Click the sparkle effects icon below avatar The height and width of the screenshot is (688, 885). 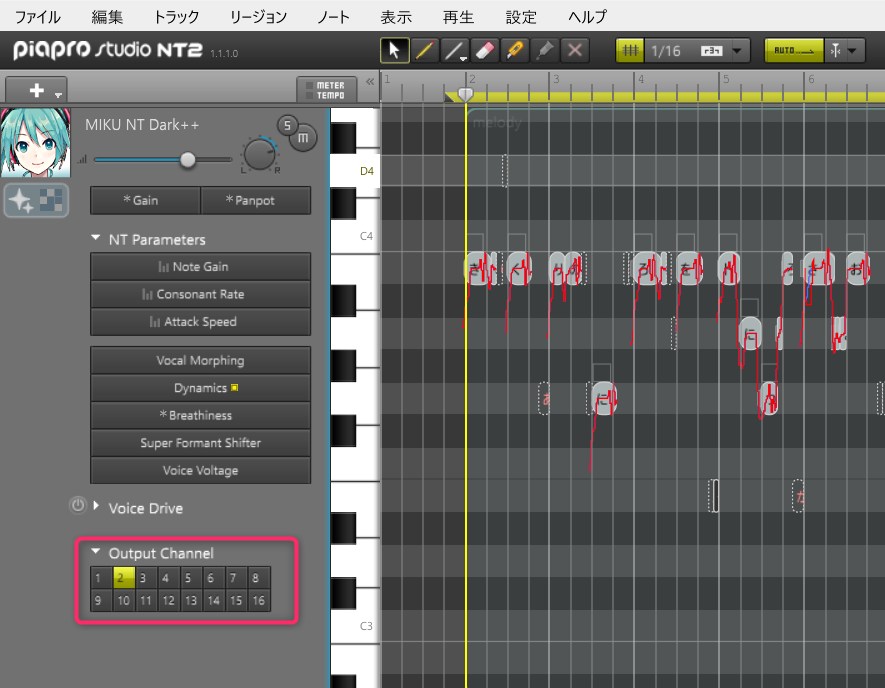tap(21, 200)
